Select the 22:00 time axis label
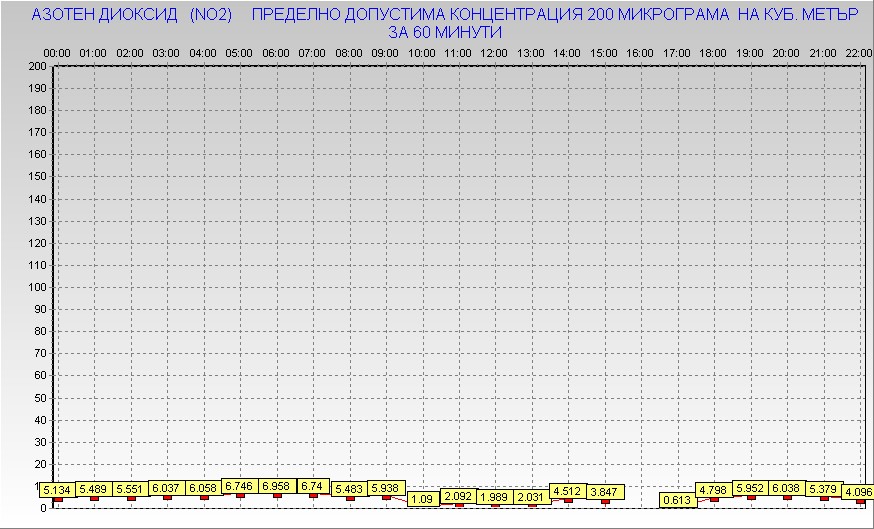The height and width of the screenshot is (529, 874). (858, 52)
